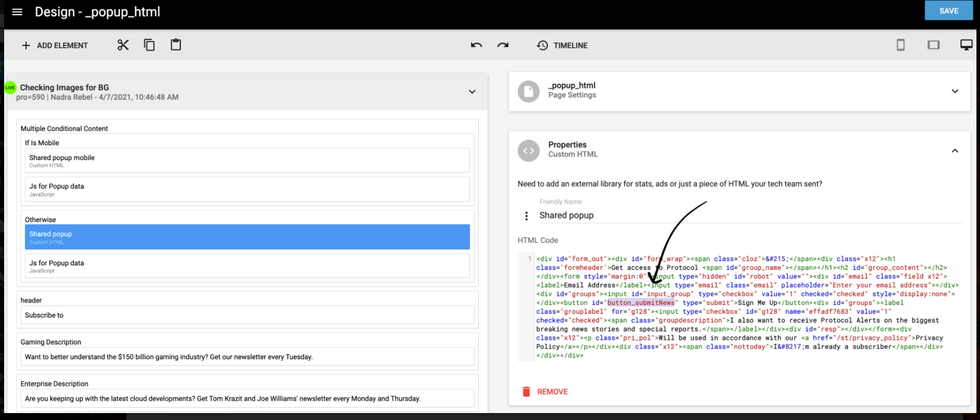Image resolution: width=980 pixels, height=420 pixels.
Task: Open the Timeline
Action: click(562, 45)
